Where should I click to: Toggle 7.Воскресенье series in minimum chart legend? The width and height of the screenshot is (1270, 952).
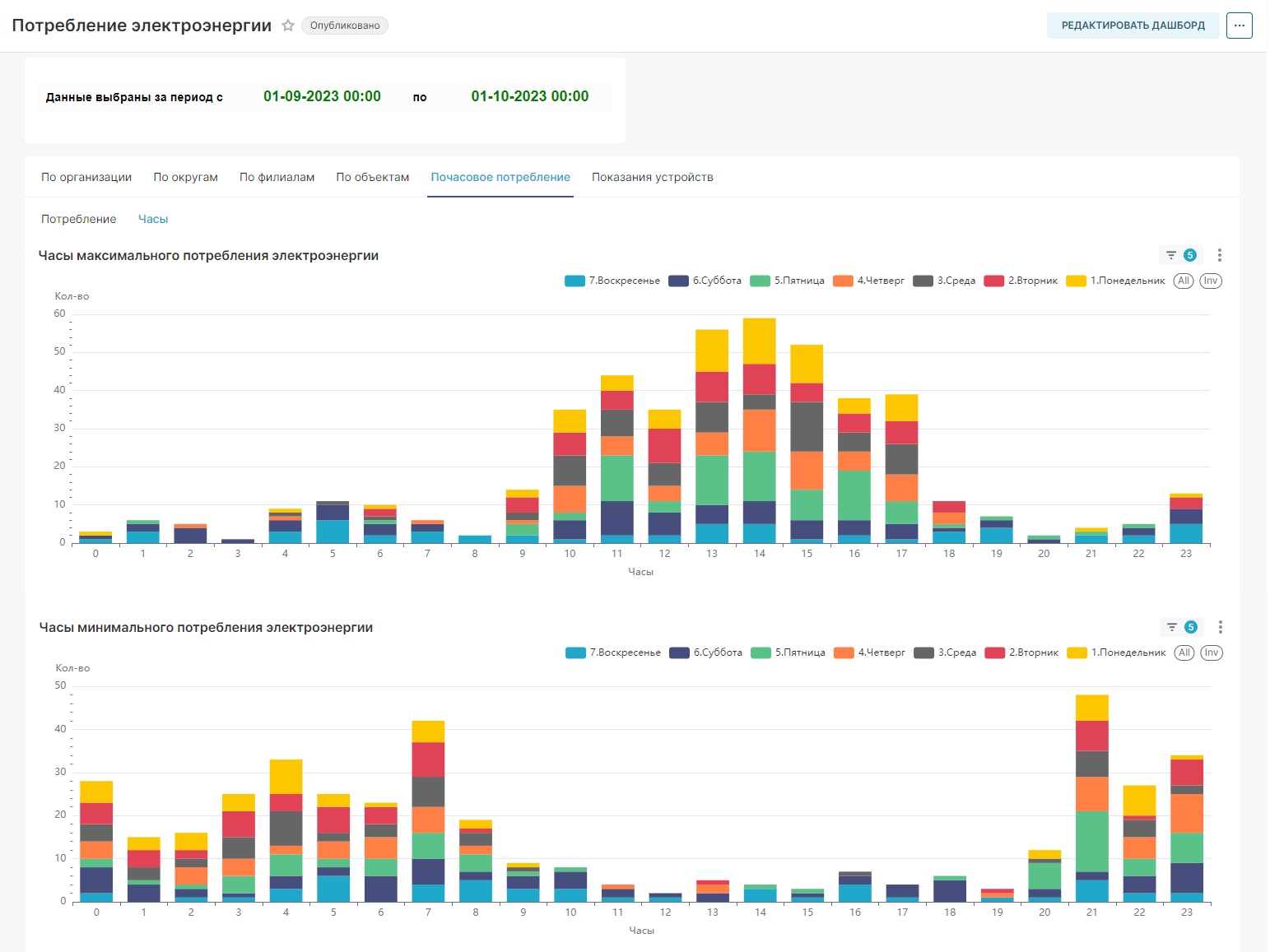pyautogui.click(x=613, y=652)
